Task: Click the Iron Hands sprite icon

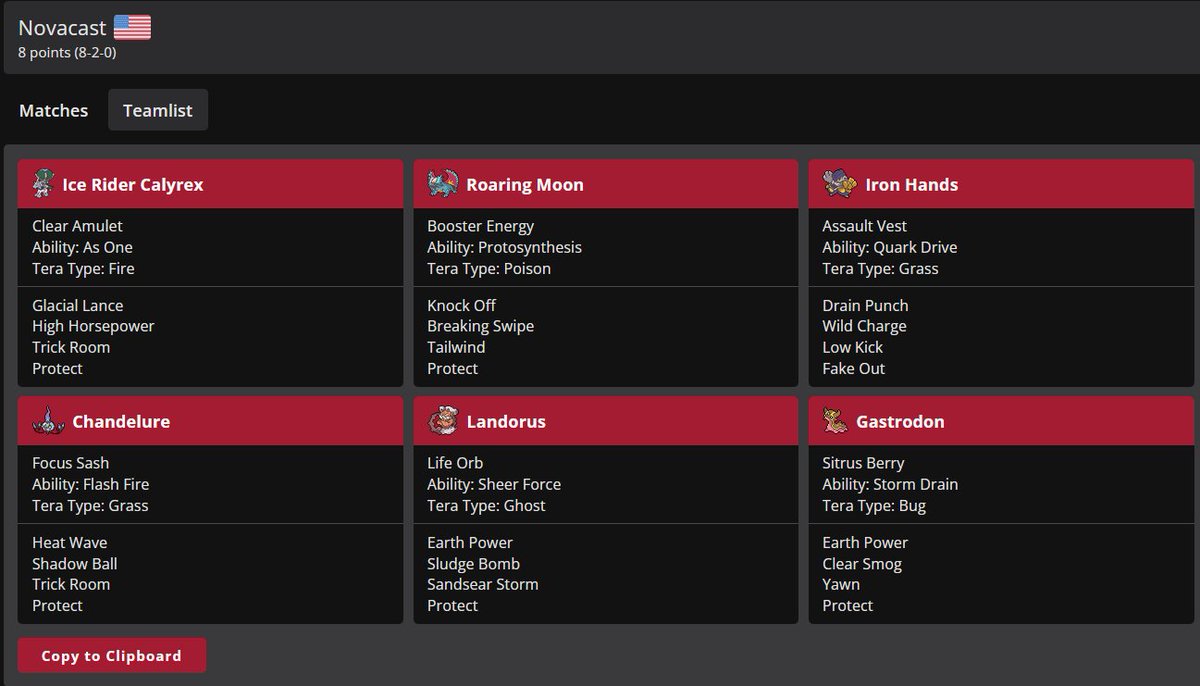Action: coord(840,183)
